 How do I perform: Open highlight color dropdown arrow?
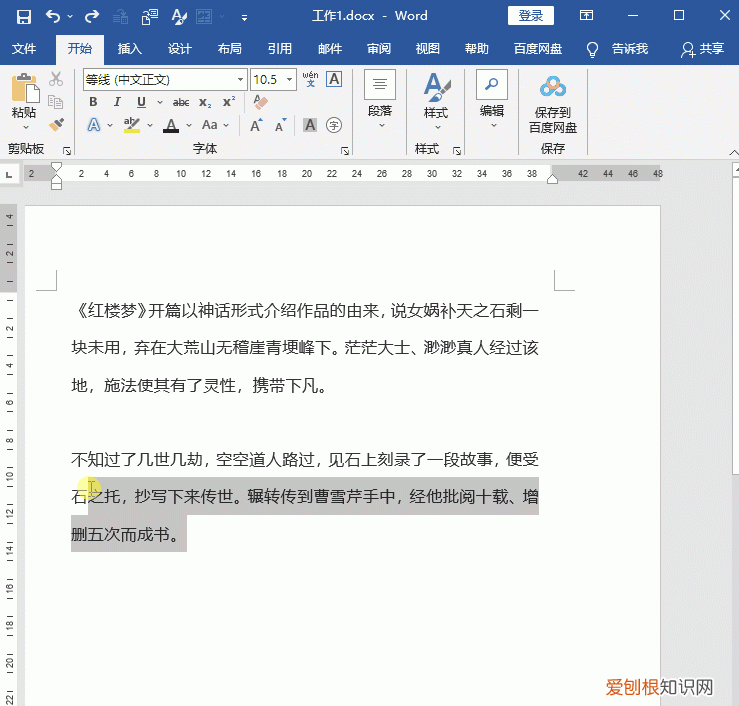(150, 125)
